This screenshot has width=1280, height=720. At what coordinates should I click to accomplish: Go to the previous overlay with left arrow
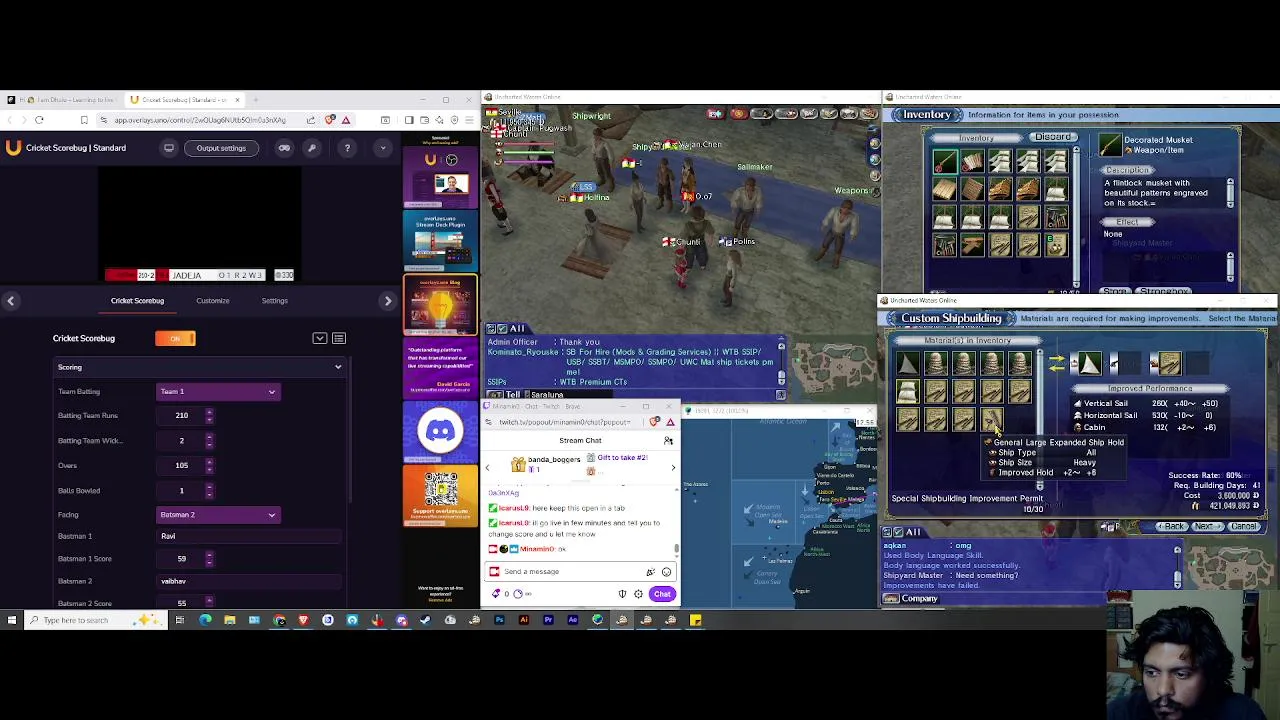pyautogui.click(x=10, y=300)
